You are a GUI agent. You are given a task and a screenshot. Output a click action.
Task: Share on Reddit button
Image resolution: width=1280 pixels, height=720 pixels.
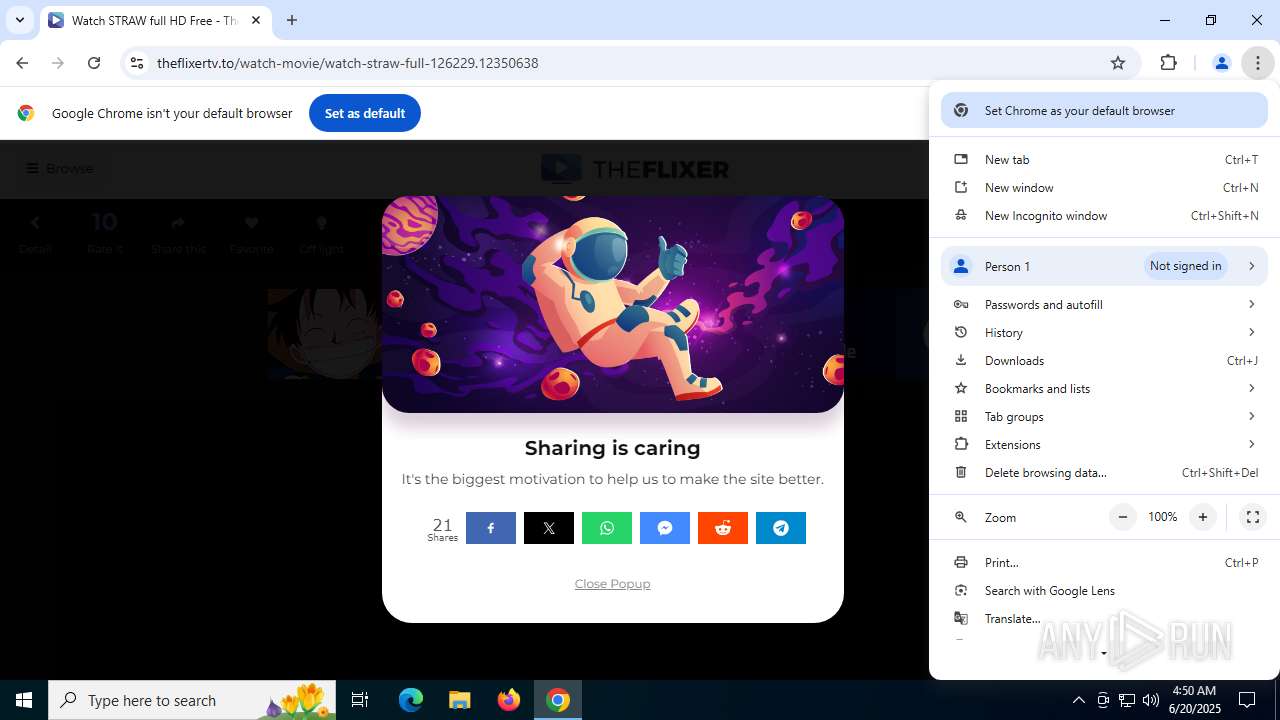[x=723, y=528]
